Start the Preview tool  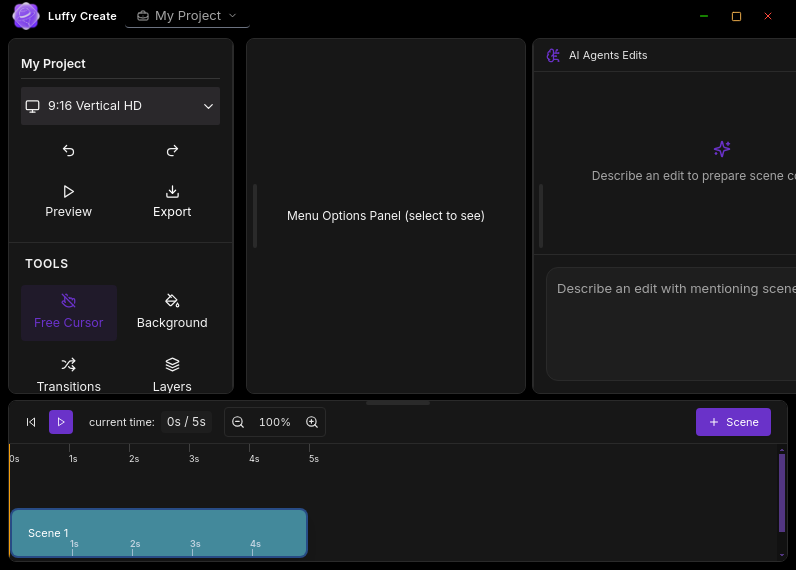69,202
